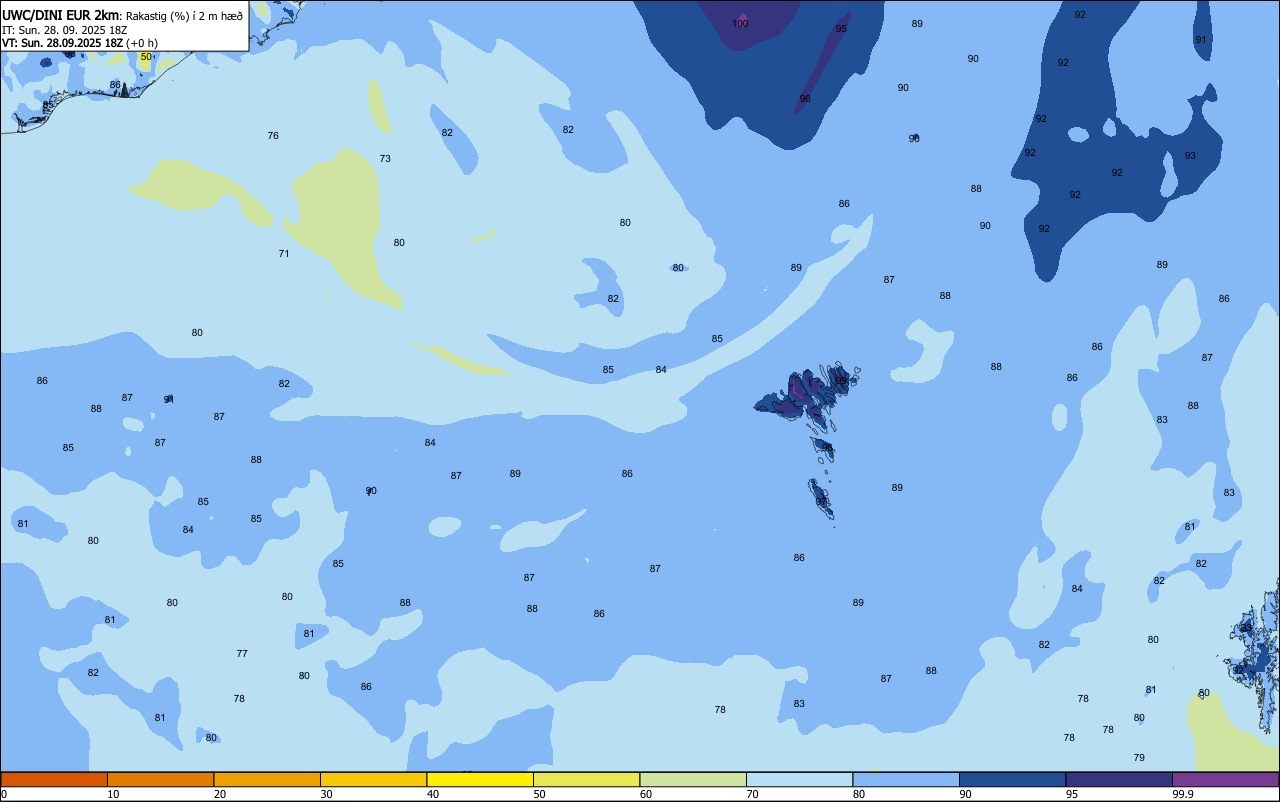This screenshot has height=802, width=1280.
Task: Click the '93' humidity value on map
Action: [x=1190, y=155]
